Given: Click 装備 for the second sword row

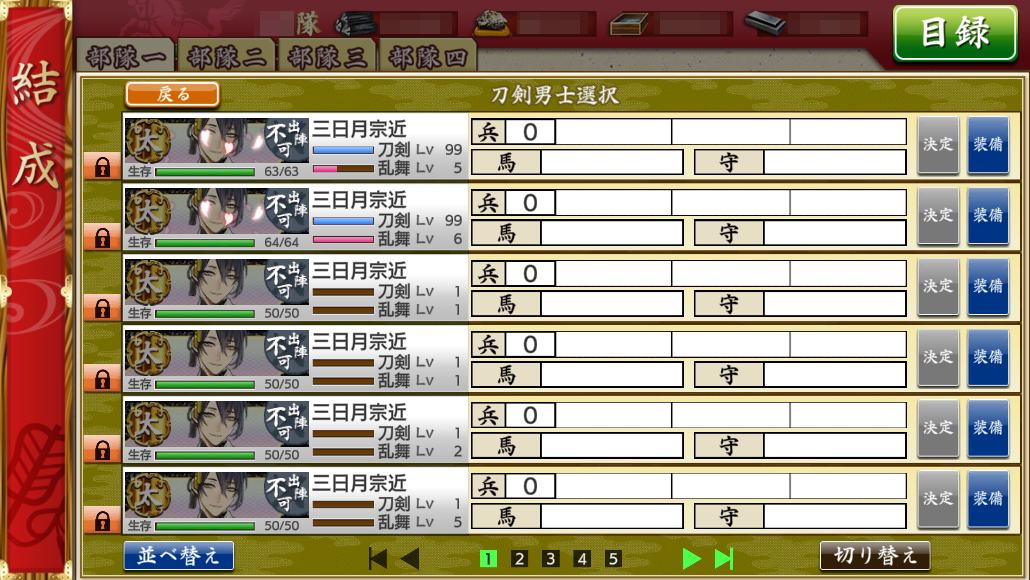Looking at the screenshot, I should (x=988, y=215).
